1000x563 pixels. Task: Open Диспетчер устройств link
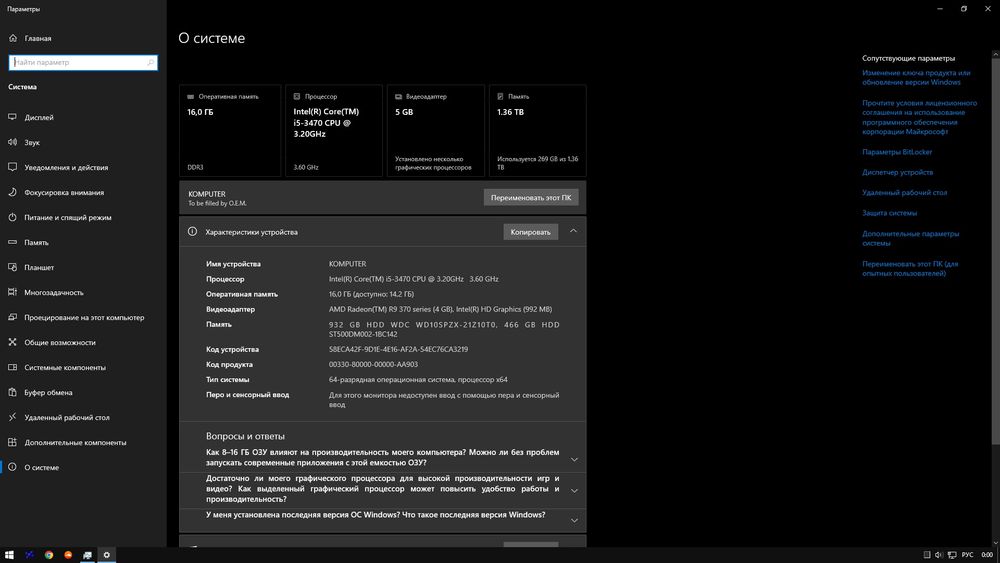point(897,172)
